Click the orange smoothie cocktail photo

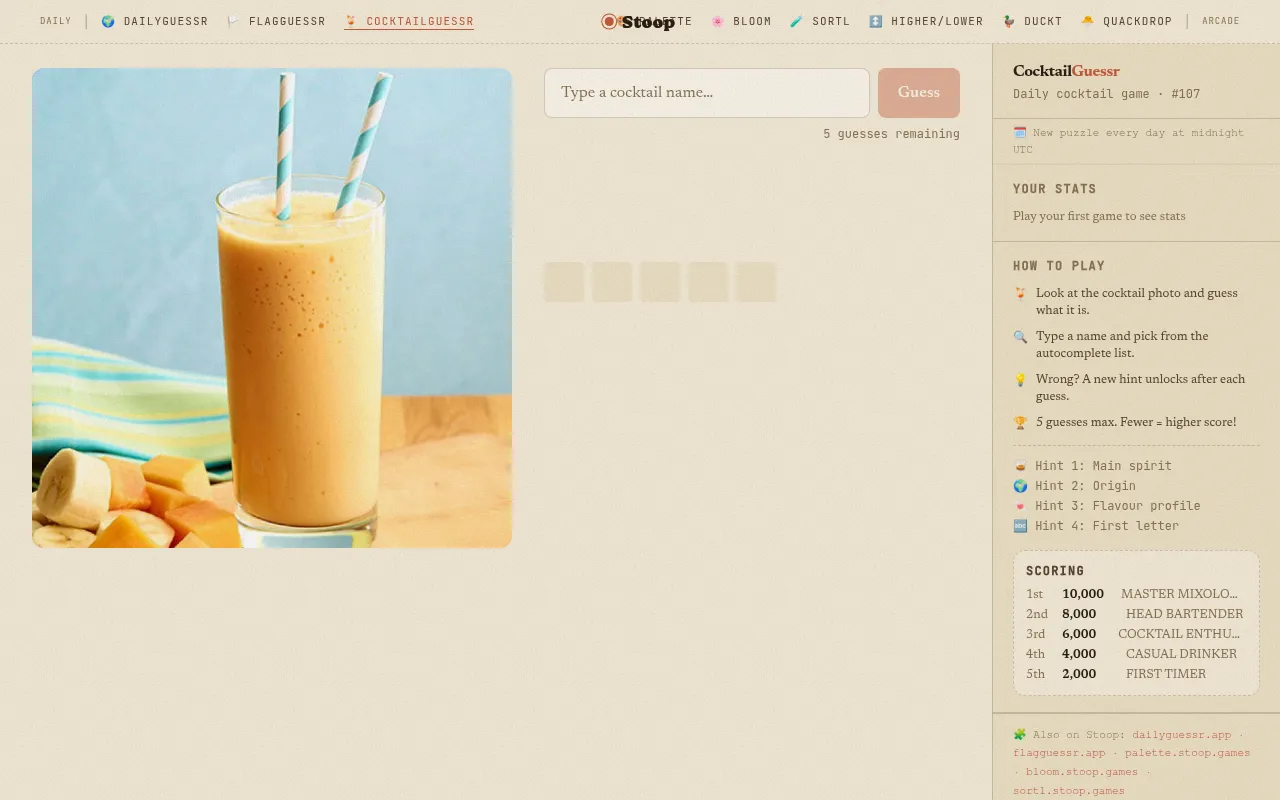pyautogui.click(x=272, y=308)
